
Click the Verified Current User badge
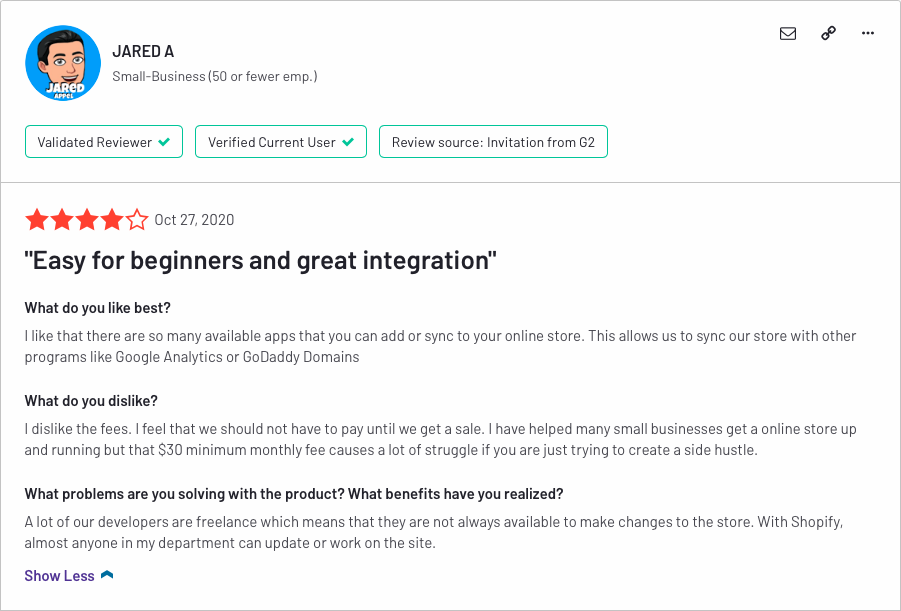point(281,141)
